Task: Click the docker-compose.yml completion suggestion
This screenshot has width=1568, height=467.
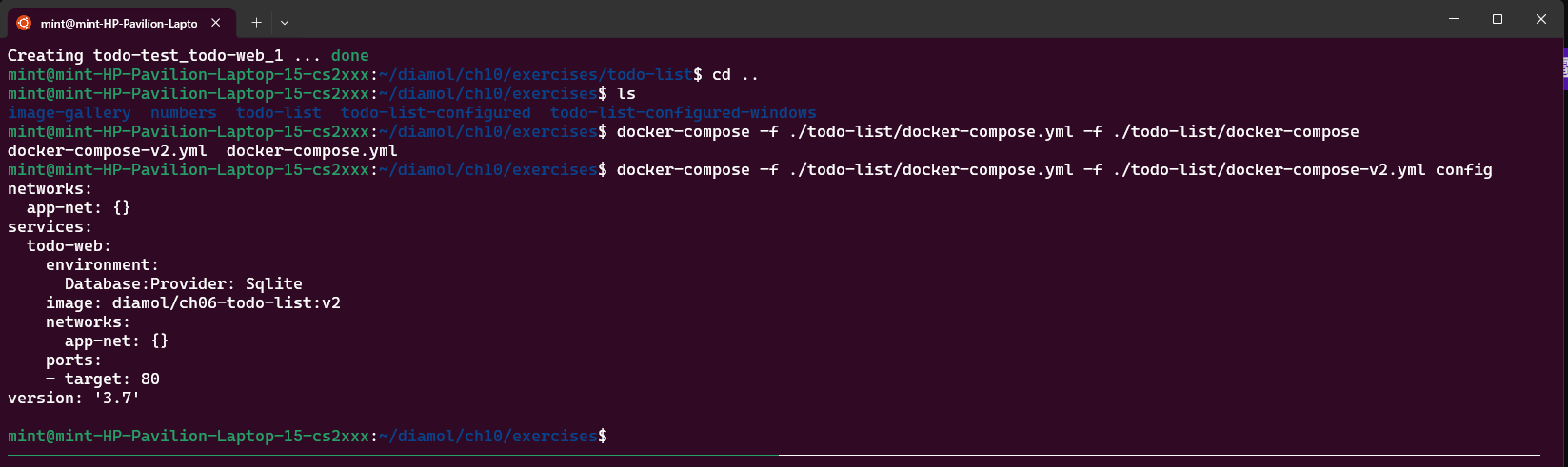Action: (x=311, y=150)
